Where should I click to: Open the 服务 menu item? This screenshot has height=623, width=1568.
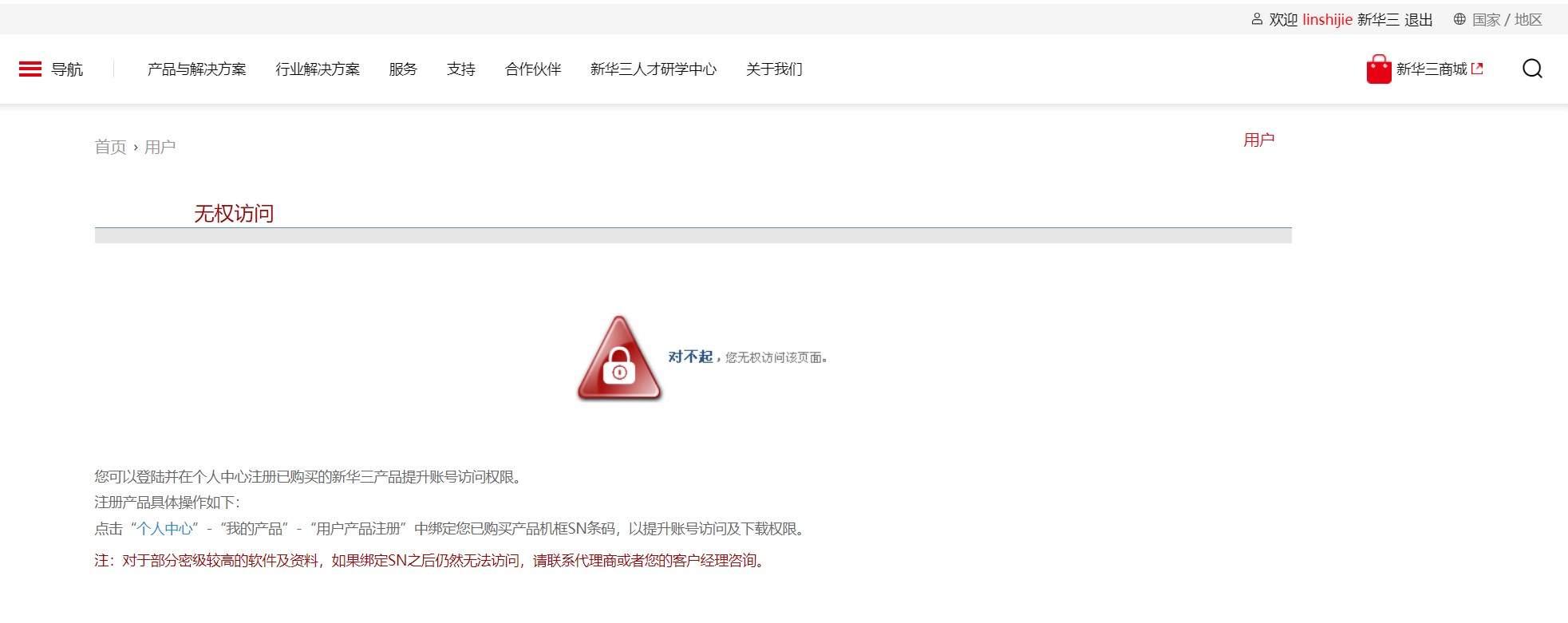[x=403, y=69]
